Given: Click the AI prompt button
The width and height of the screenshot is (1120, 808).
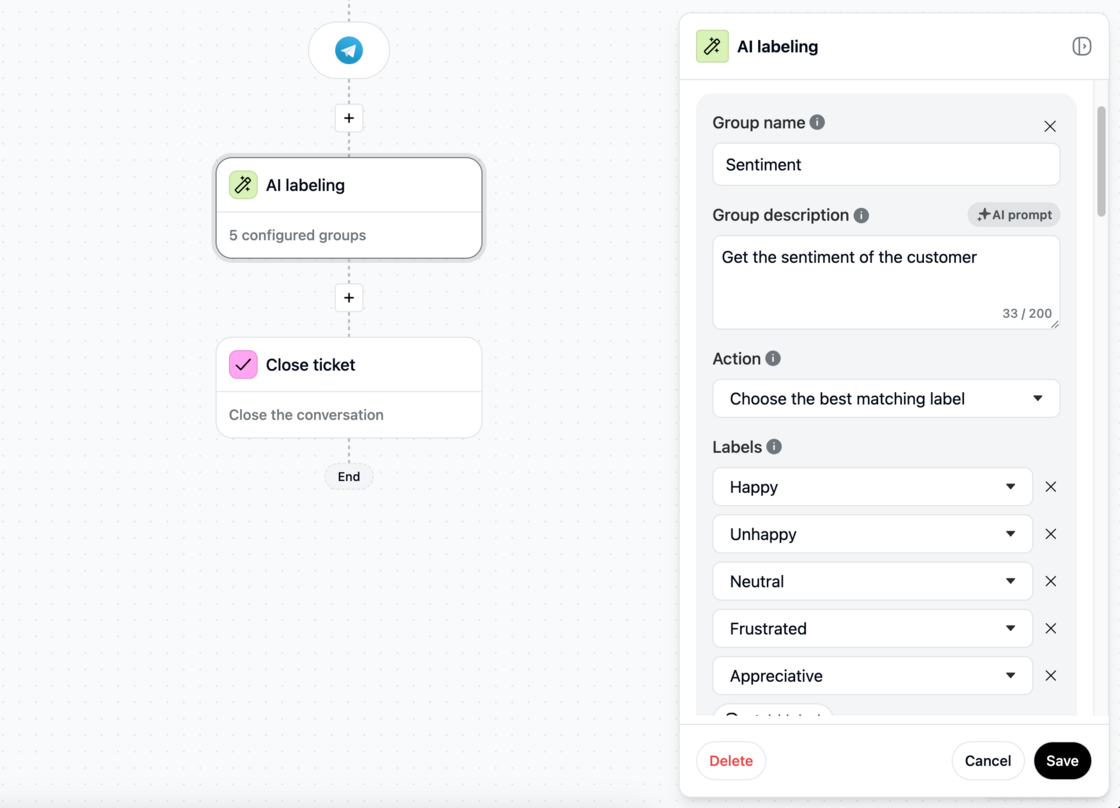Looking at the screenshot, I should (1014, 214).
